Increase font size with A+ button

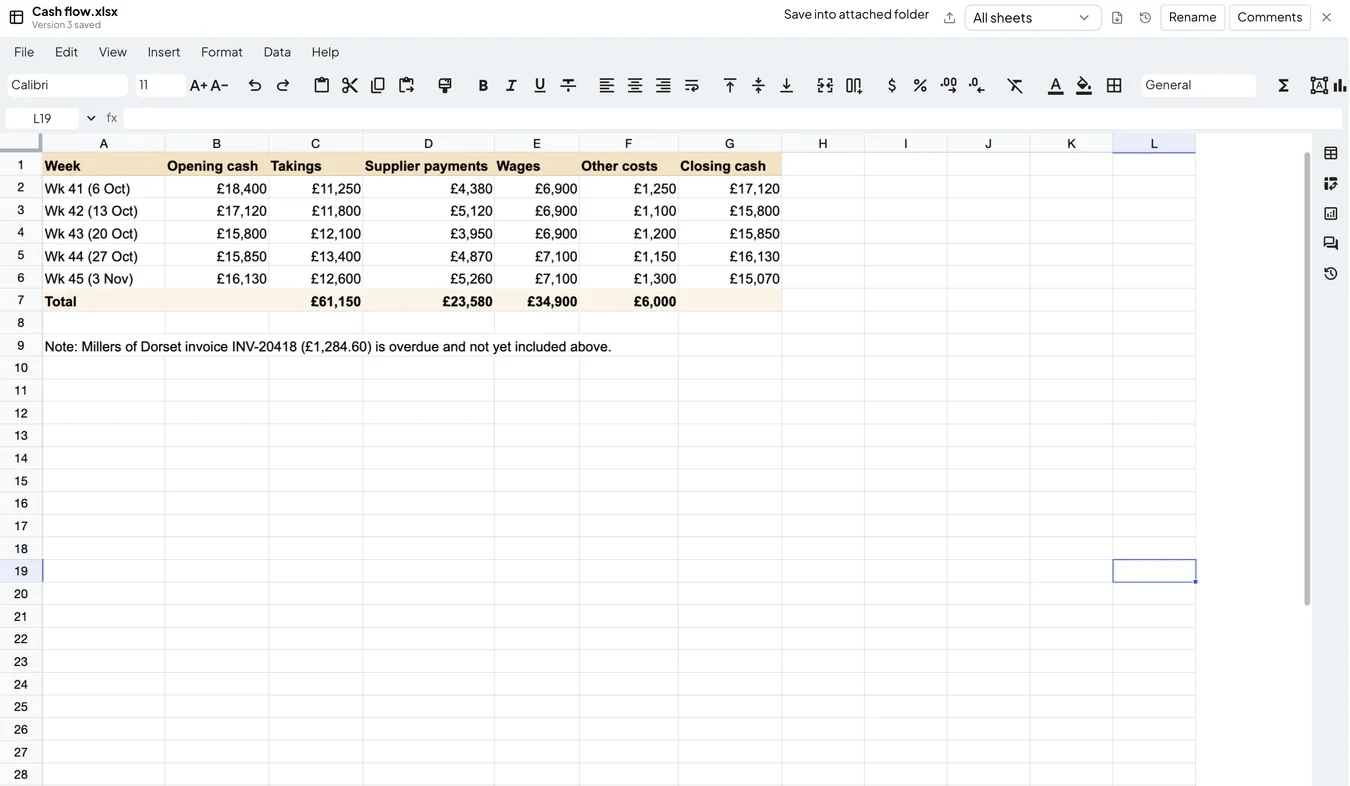(x=198, y=86)
